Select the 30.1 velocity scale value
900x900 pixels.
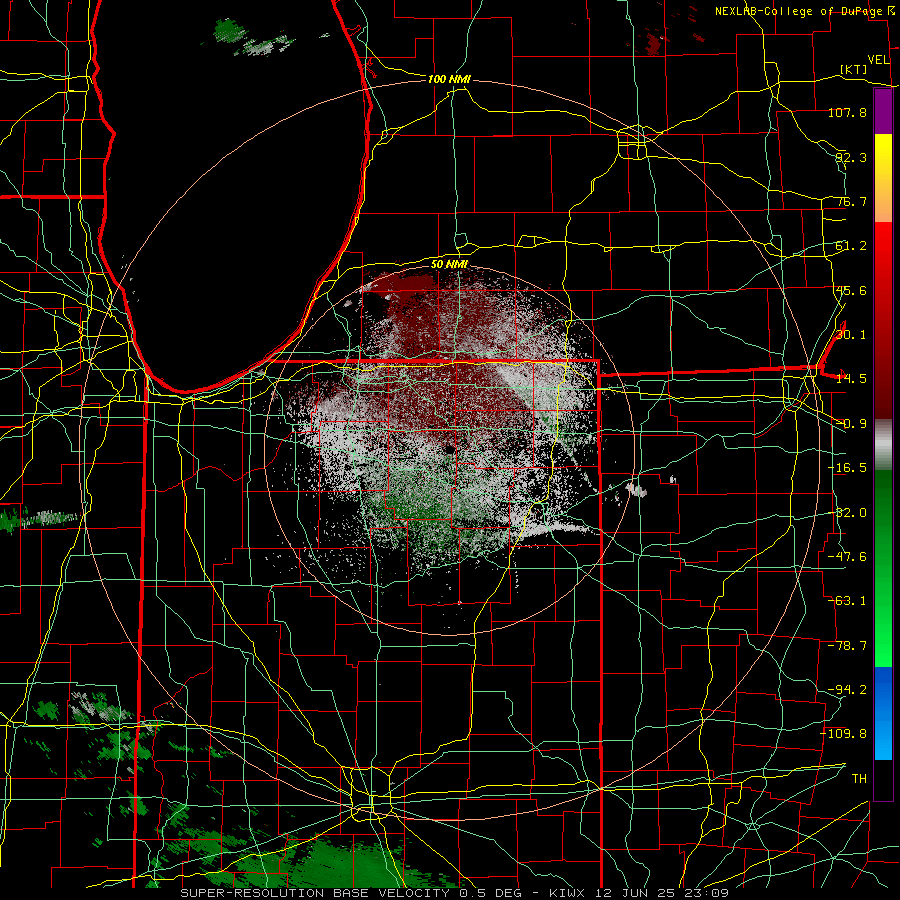pos(851,335)
